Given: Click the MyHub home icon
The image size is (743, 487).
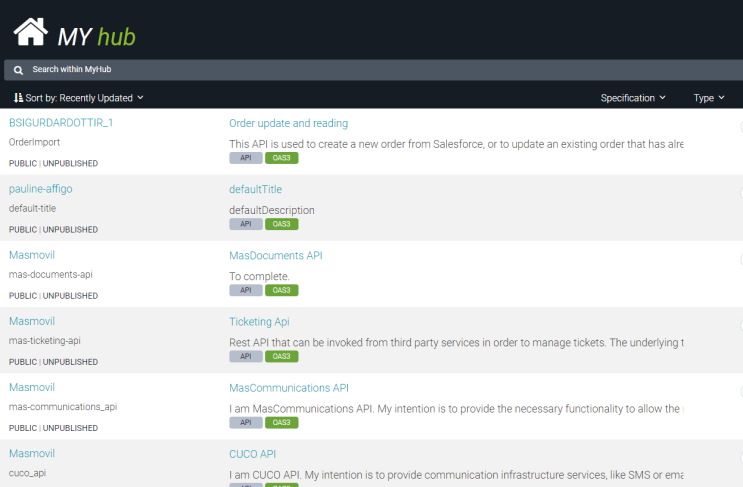Looking at the screenshot, I should (x=31, y=32).
